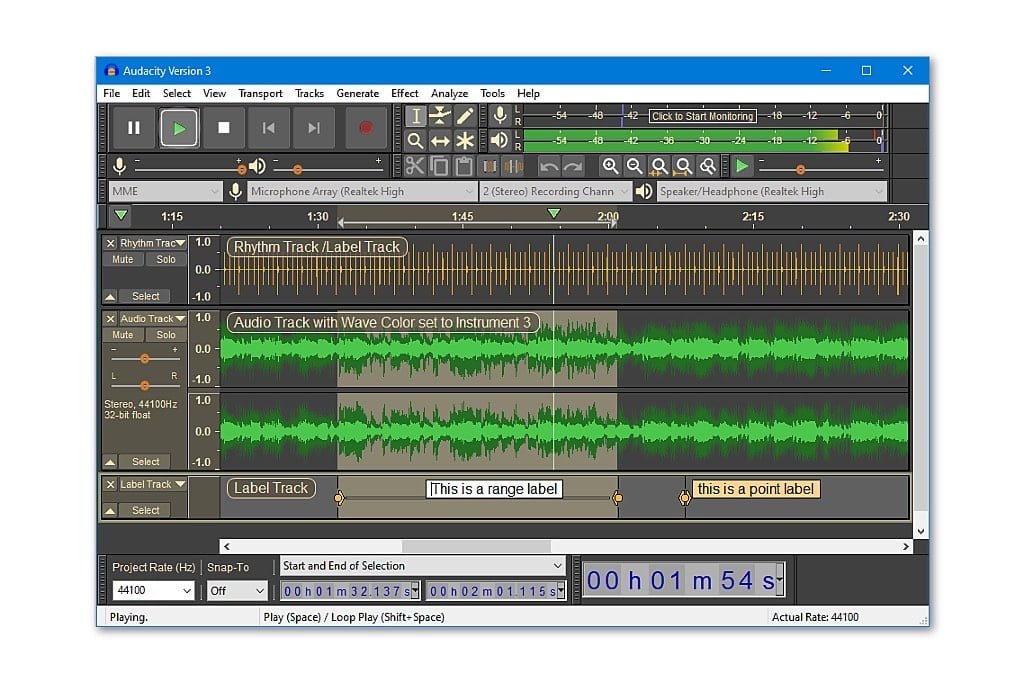The image size is (1024, 682).
Task: Collapse the Audio Track with up-arrow
Action: [110, 462]
